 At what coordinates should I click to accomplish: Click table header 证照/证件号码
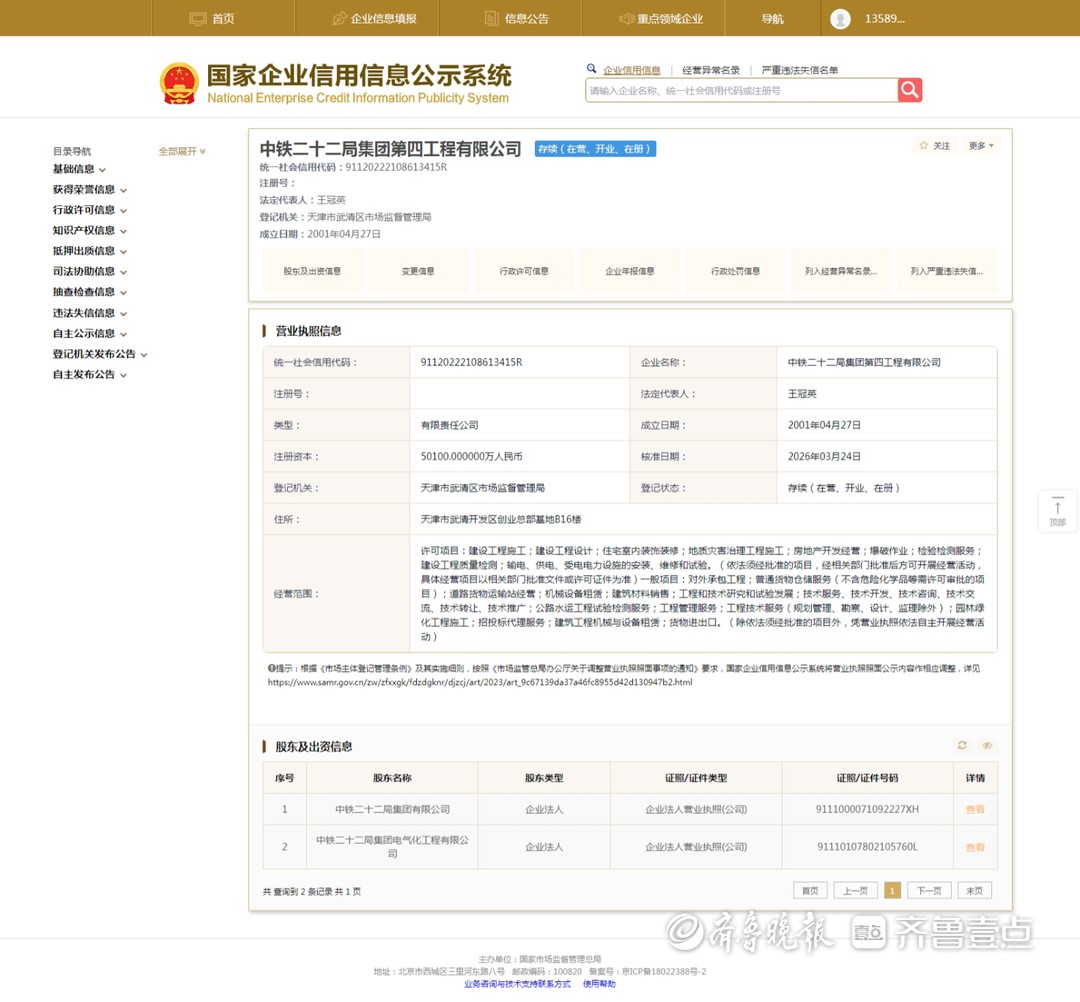pos(867,777)
